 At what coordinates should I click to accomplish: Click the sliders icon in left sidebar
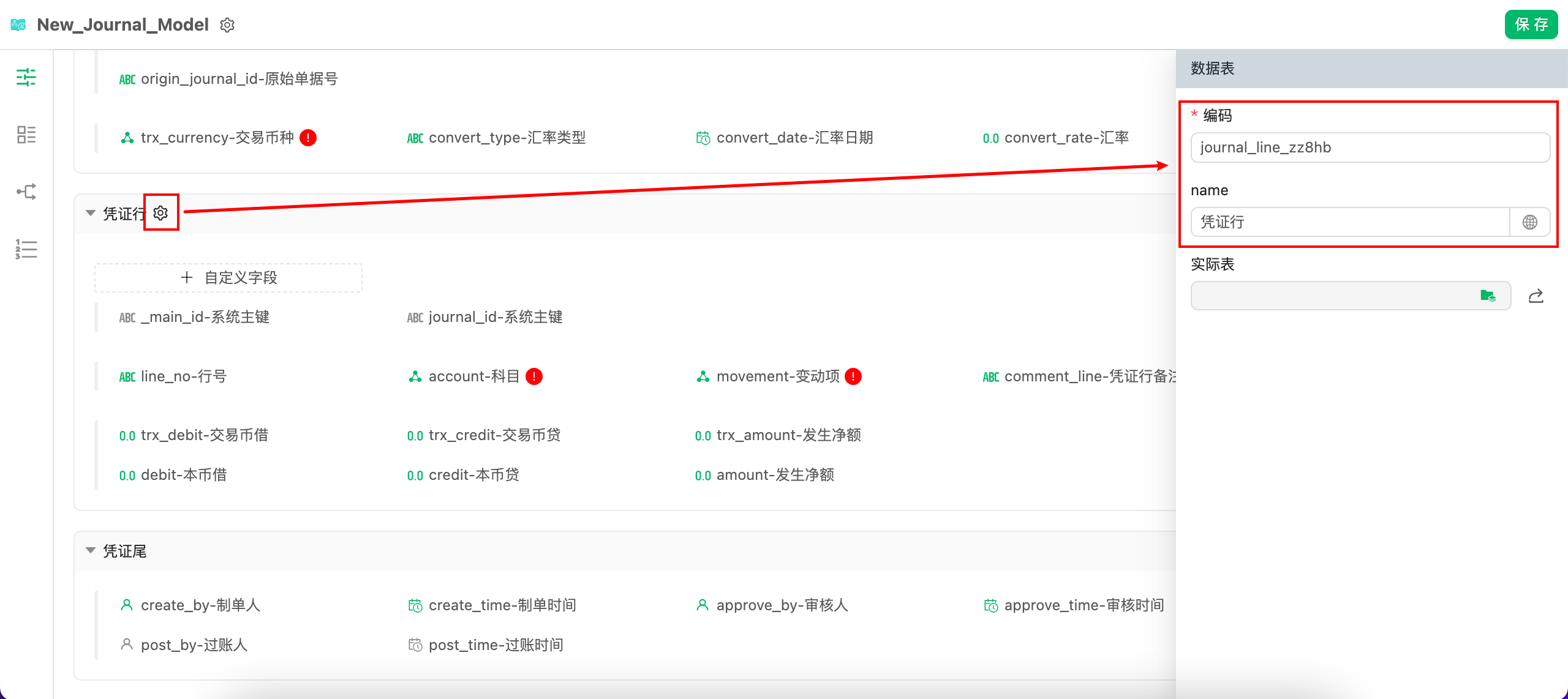[26, 77]
